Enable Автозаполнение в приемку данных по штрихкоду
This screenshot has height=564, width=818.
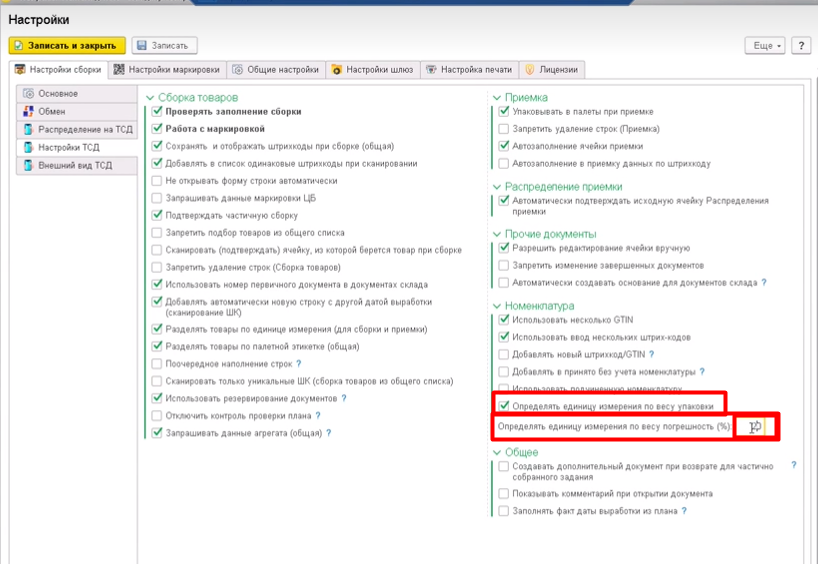tap(503, 163)
